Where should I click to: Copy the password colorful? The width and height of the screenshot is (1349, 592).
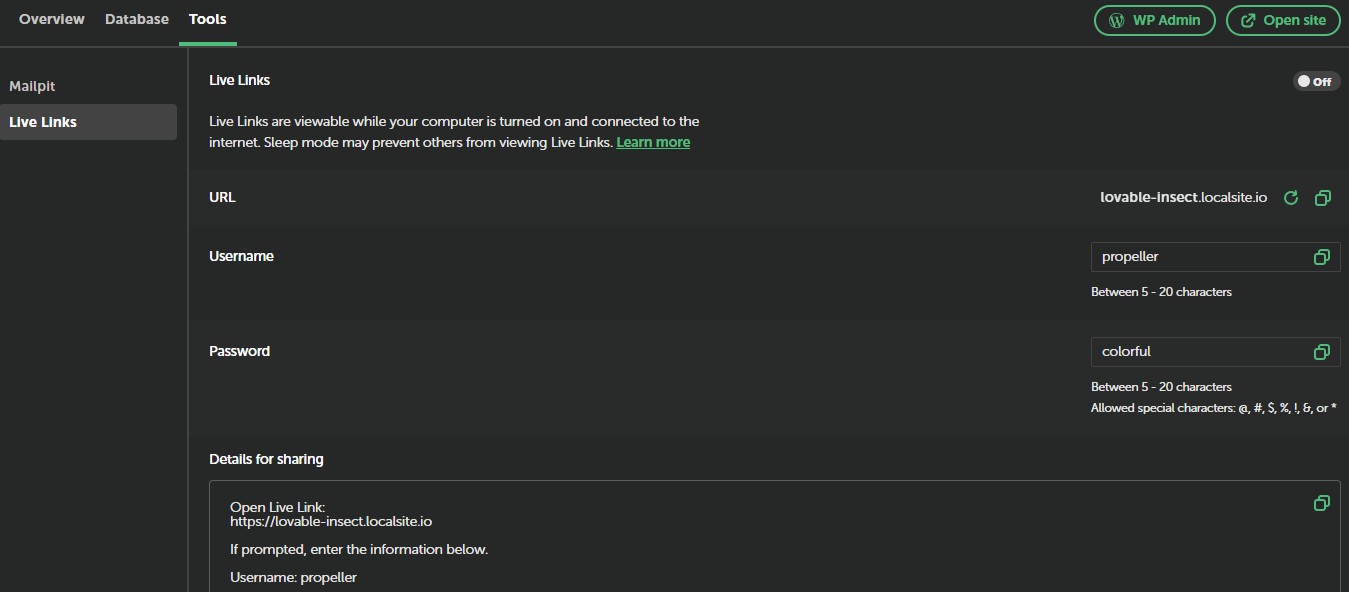pos(1321,352)
